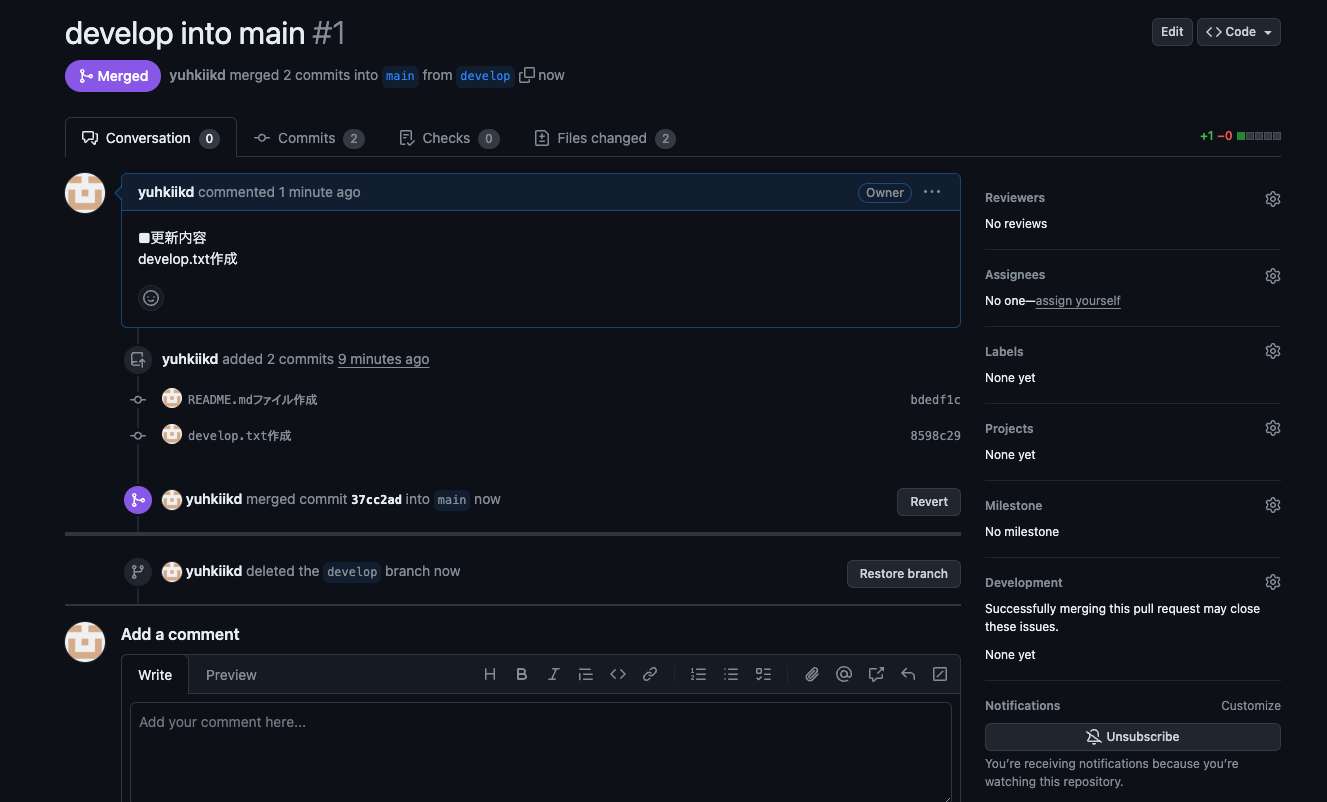Click the 9 minutes ago timestamp
Viewport: 1327px width, 802px height.
click(383, 359)
